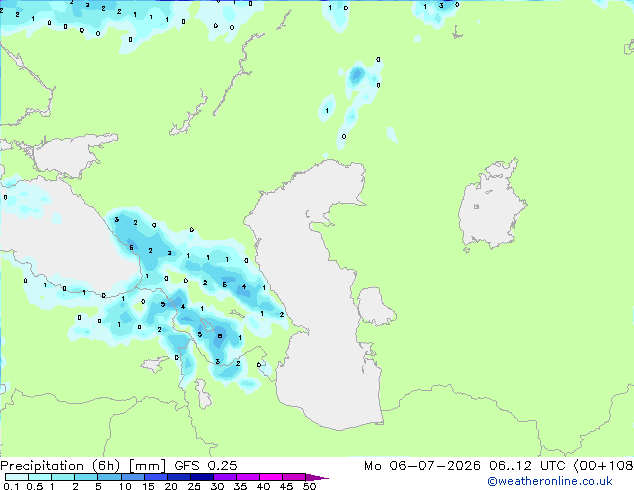Click the "45" legend scale label
This screenshot has width=634, height=490.
click(x=286, y=486)
